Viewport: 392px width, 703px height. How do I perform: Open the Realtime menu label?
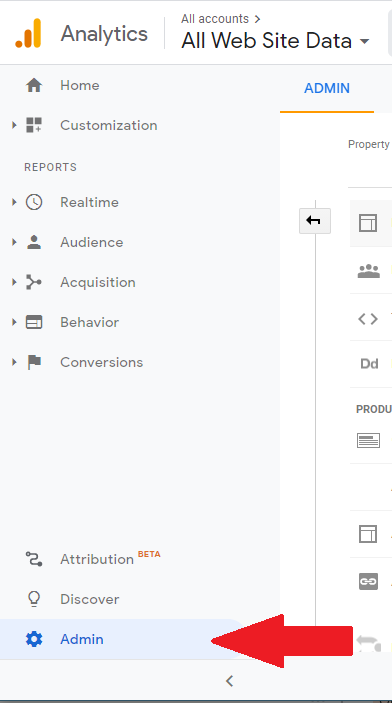point(89,202)
